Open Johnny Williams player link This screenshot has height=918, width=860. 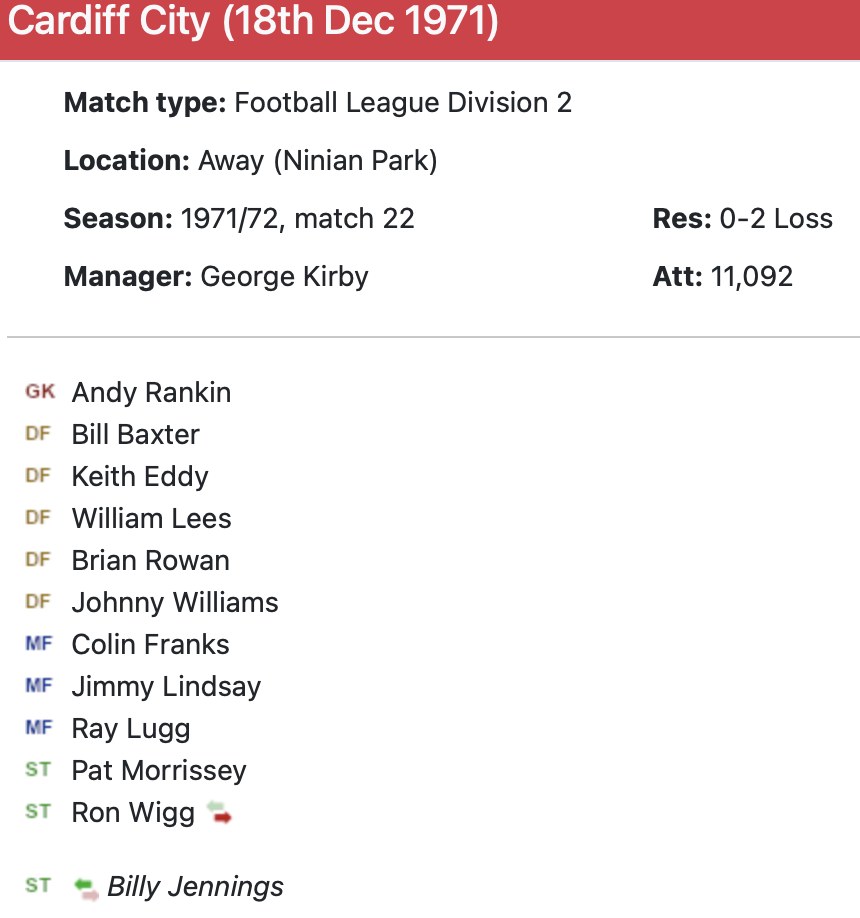coord(175,602)
